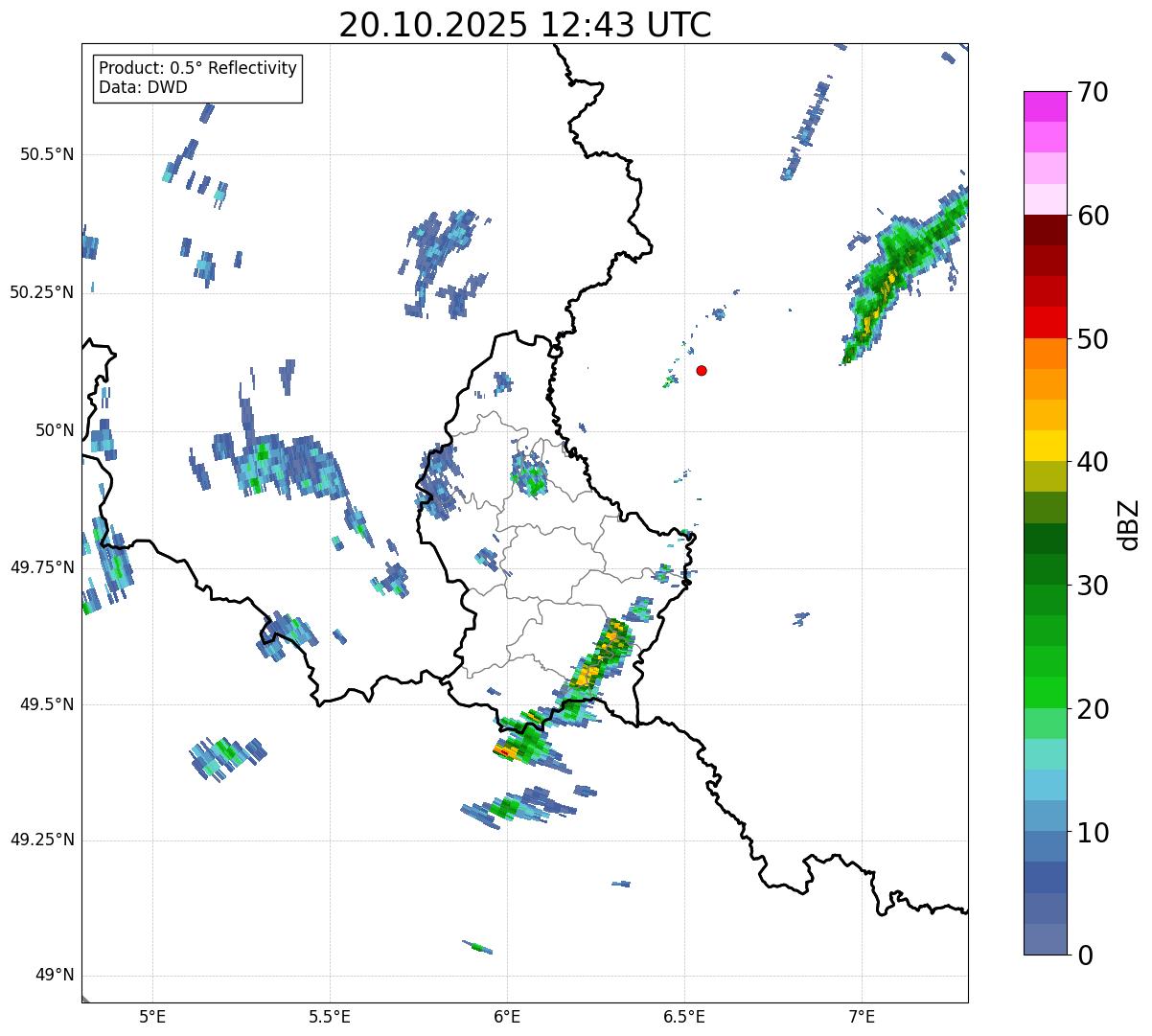Click the red location marker dot
Image resolution: width=1152 pixels, height=1036 pixels.
point(702,370)
